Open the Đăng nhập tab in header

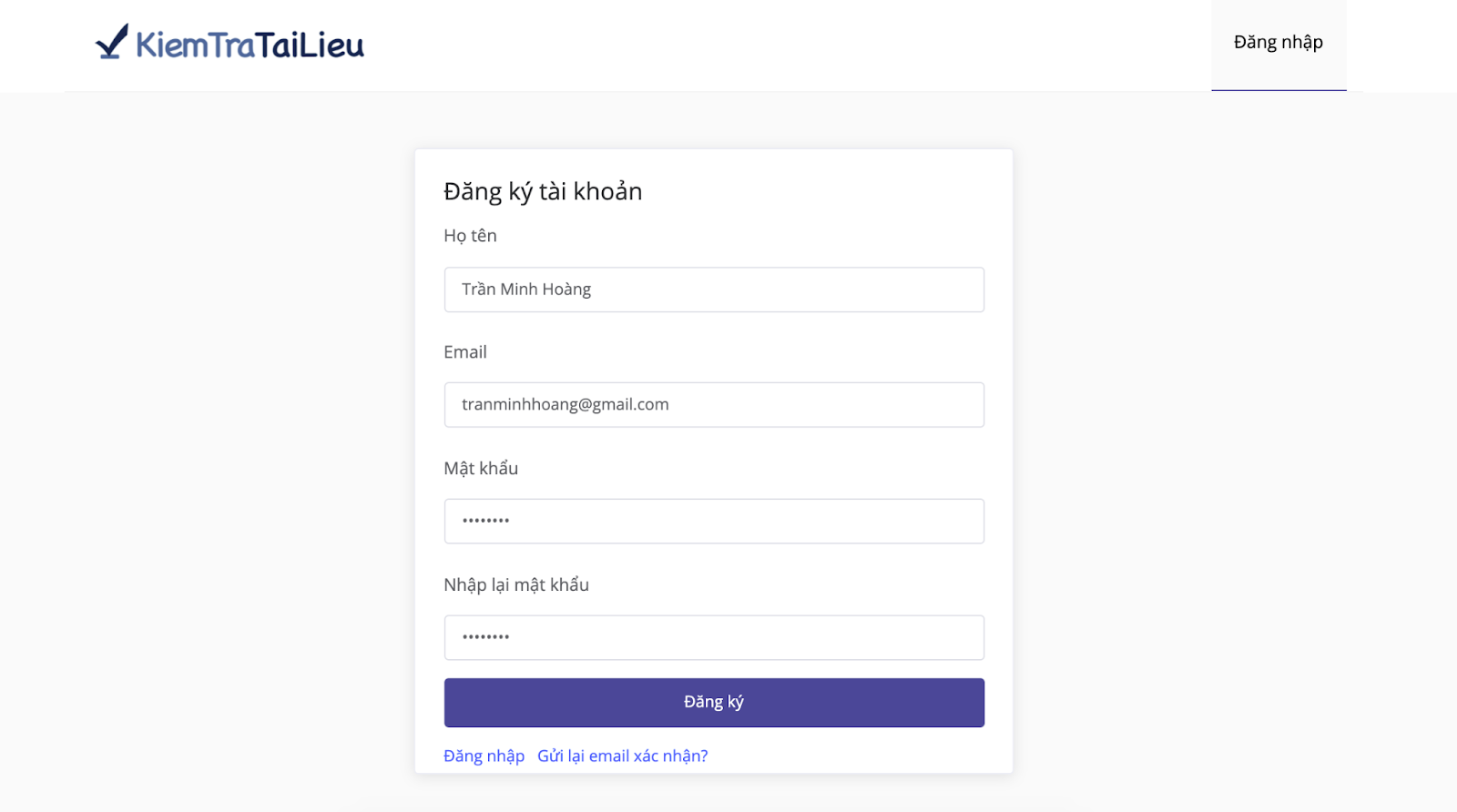[1279, 45]
